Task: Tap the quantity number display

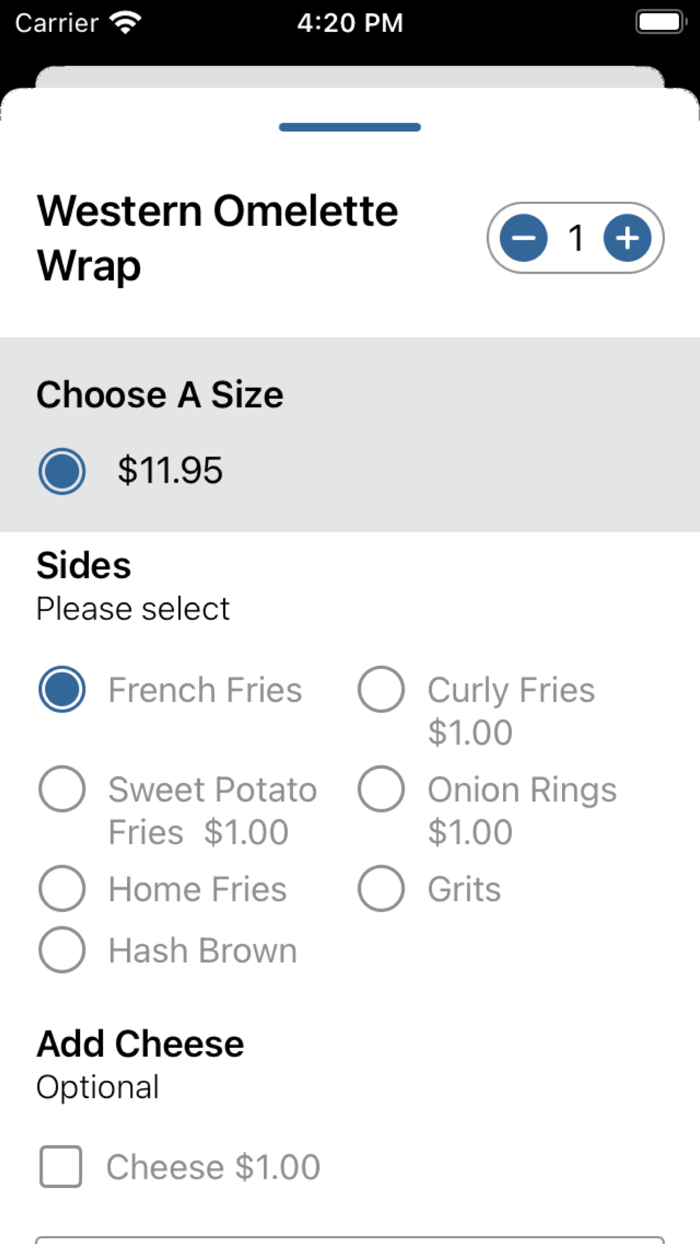Action: coord(576,238)
